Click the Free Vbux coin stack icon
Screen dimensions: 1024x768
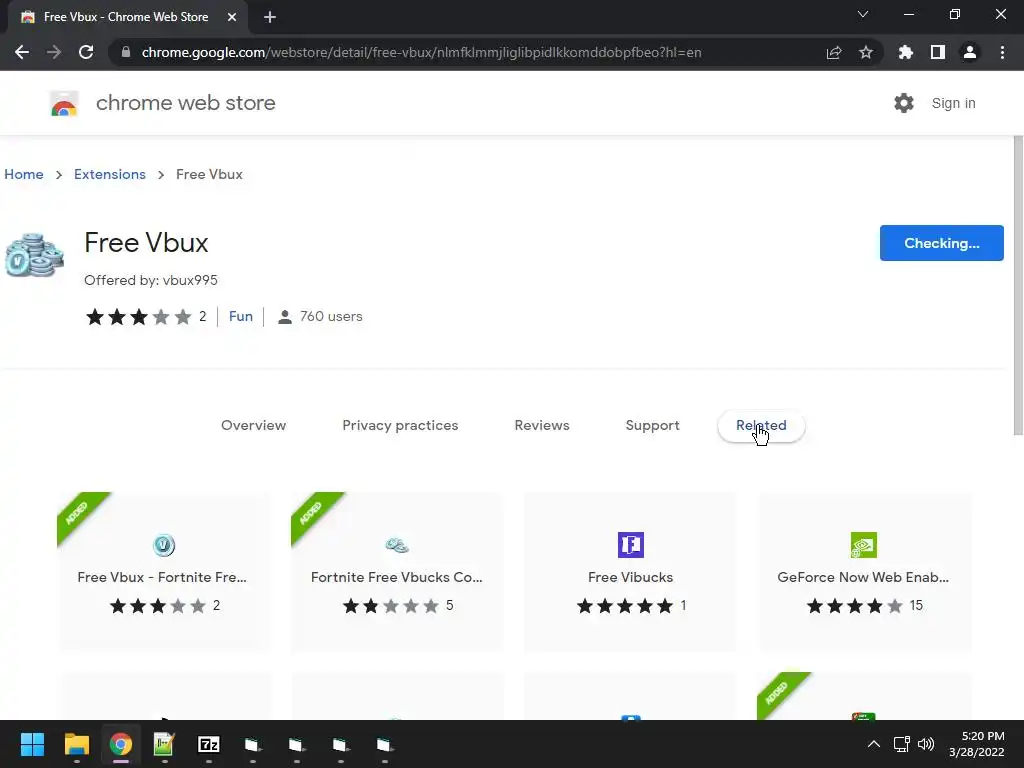(x=34, y=255)
